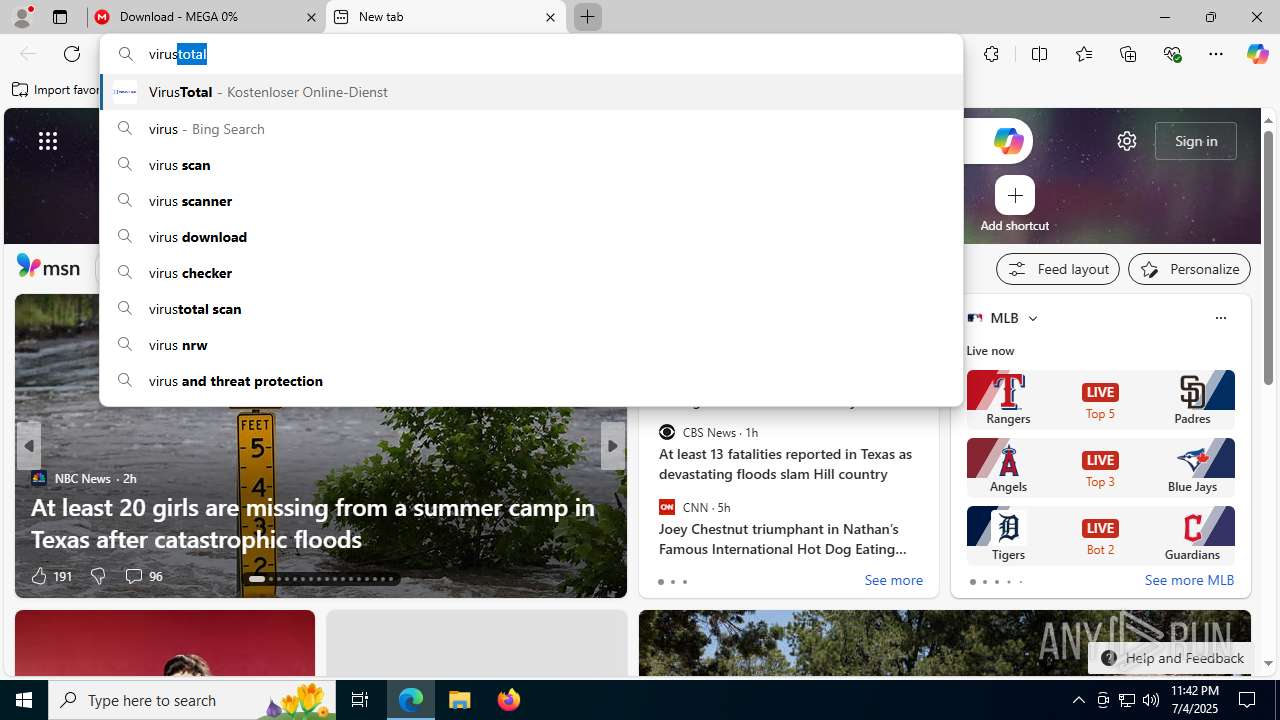Open Feed layout options

pyautogui.click(x=1058, y=269)
